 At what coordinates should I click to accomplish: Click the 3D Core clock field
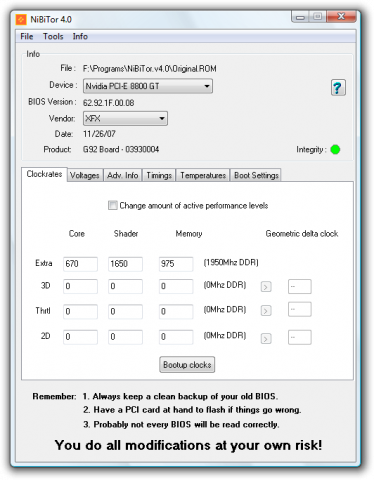click(80, 286)
